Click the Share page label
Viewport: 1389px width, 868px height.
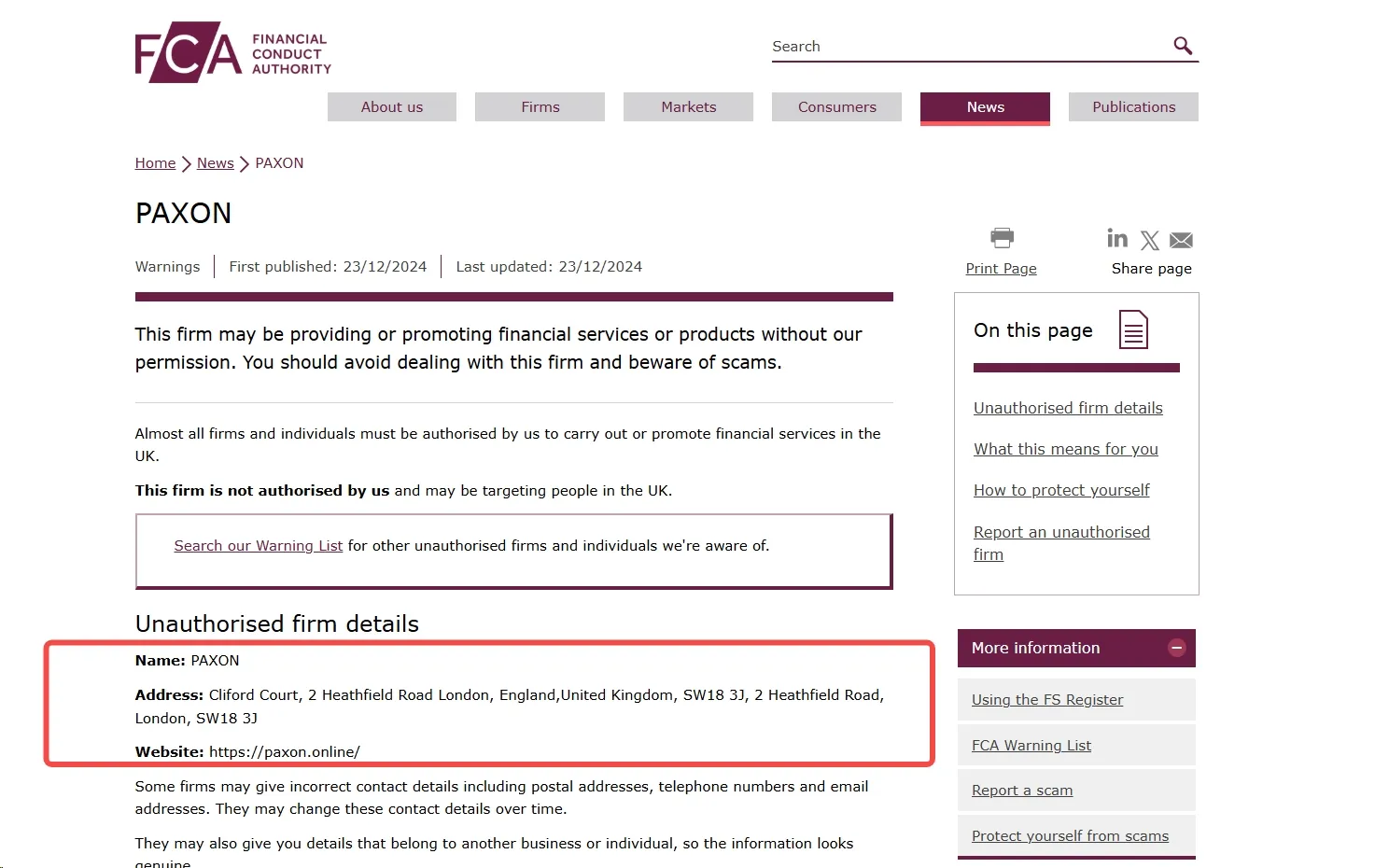click(x=1151, y=269)
